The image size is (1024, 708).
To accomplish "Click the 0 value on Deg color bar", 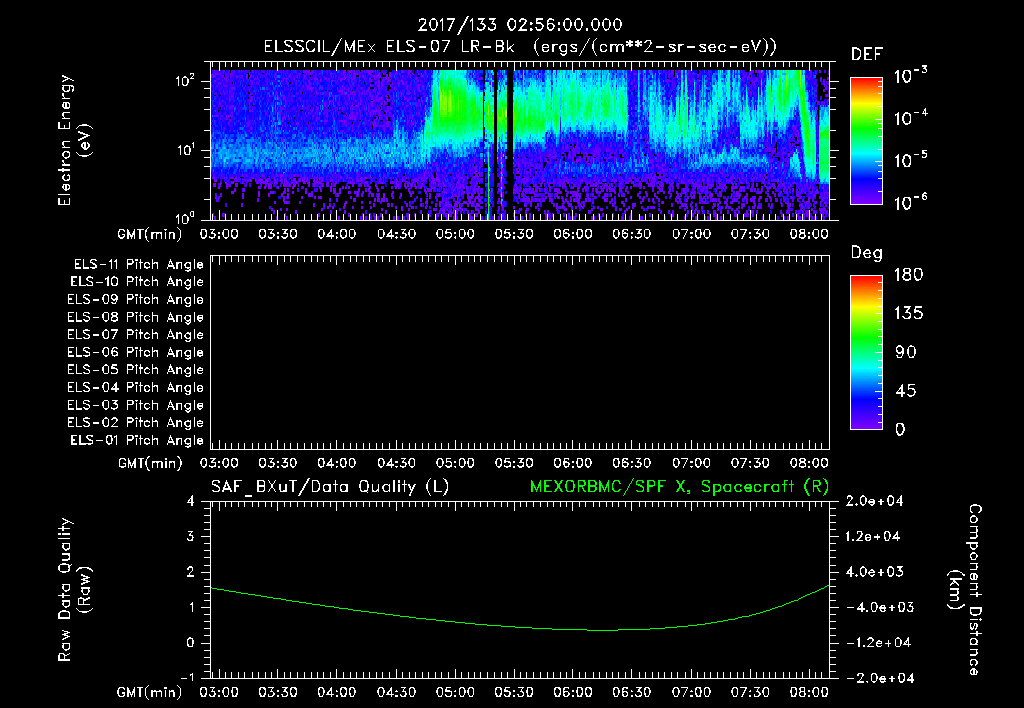I will pyautogui.click(x=900, y=430).
